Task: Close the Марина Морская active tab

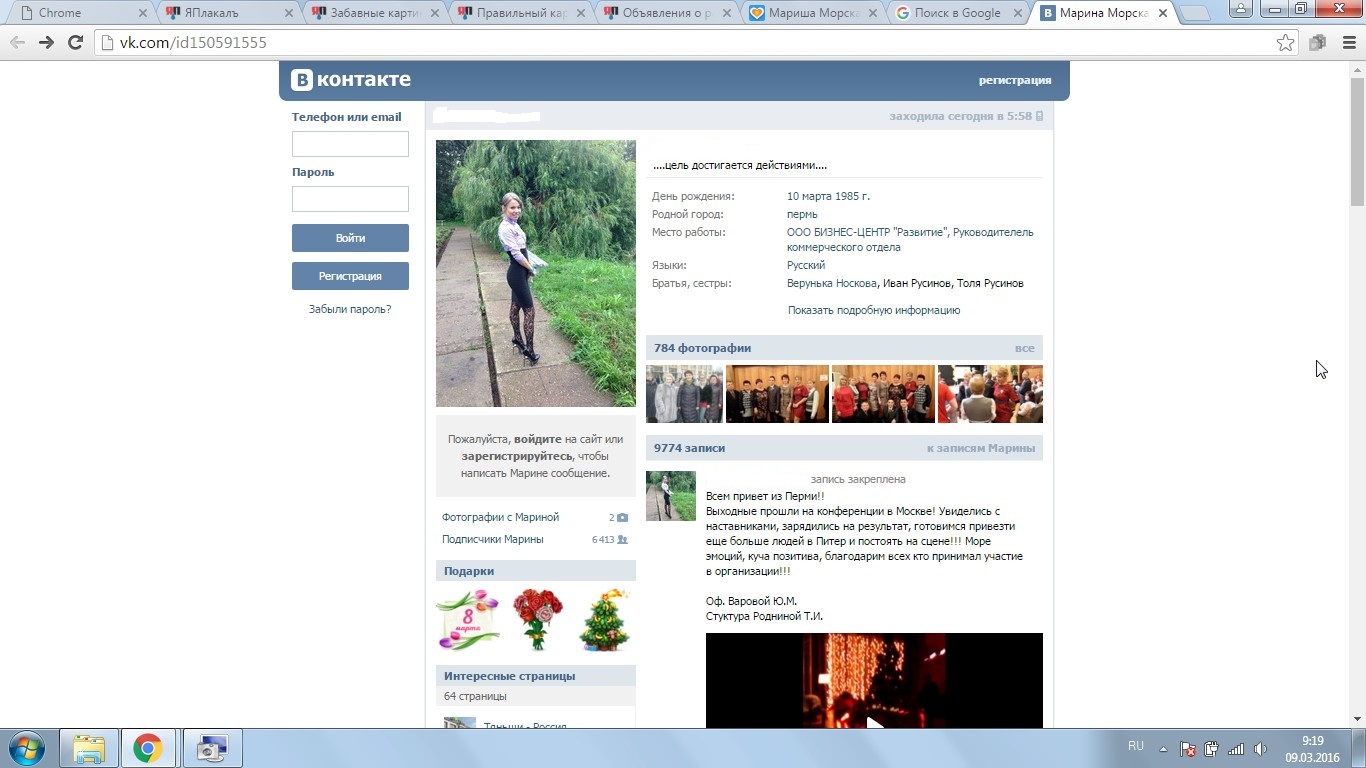Action: pos(1163,14)
